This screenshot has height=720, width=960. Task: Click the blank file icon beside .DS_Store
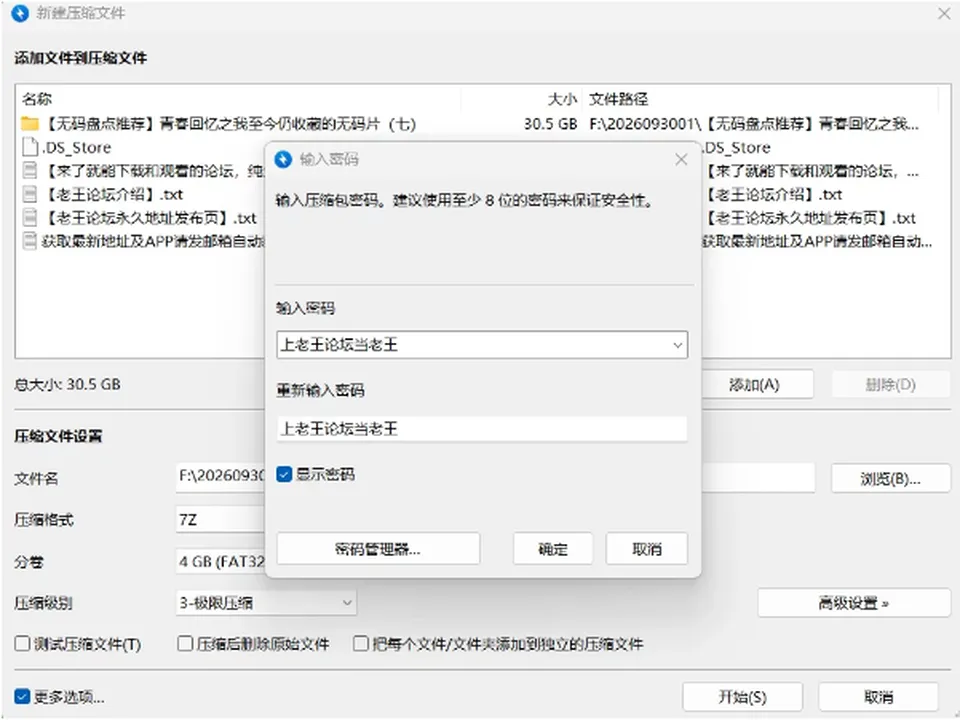pos(29,147)
